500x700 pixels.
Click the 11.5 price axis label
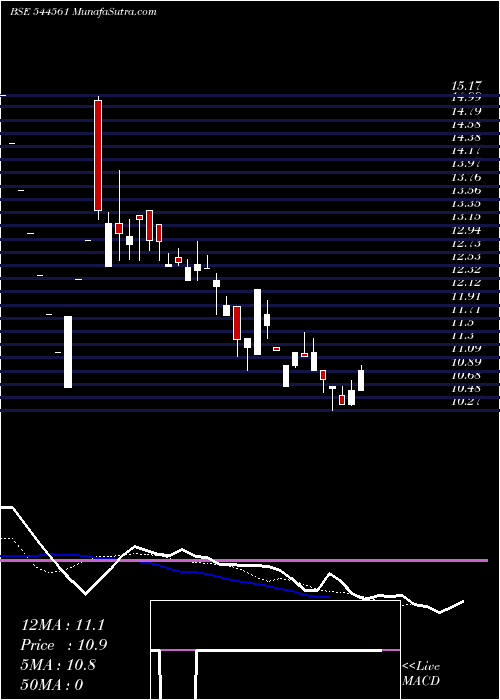[x=462, y=322]
